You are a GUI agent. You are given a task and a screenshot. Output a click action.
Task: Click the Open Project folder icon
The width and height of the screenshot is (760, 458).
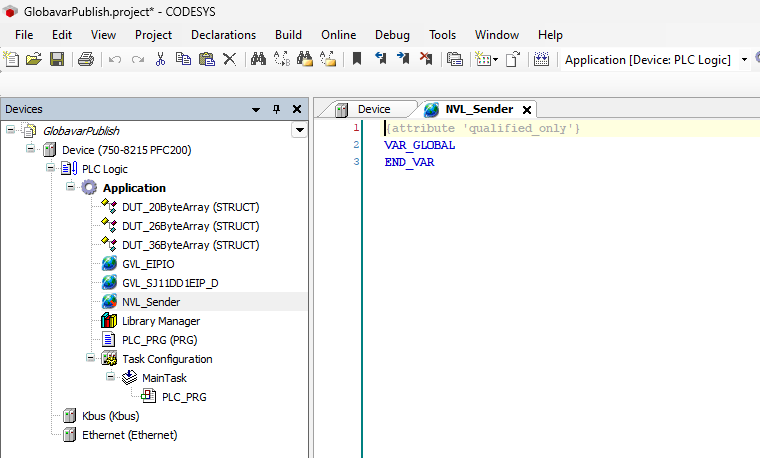(33, 59)
